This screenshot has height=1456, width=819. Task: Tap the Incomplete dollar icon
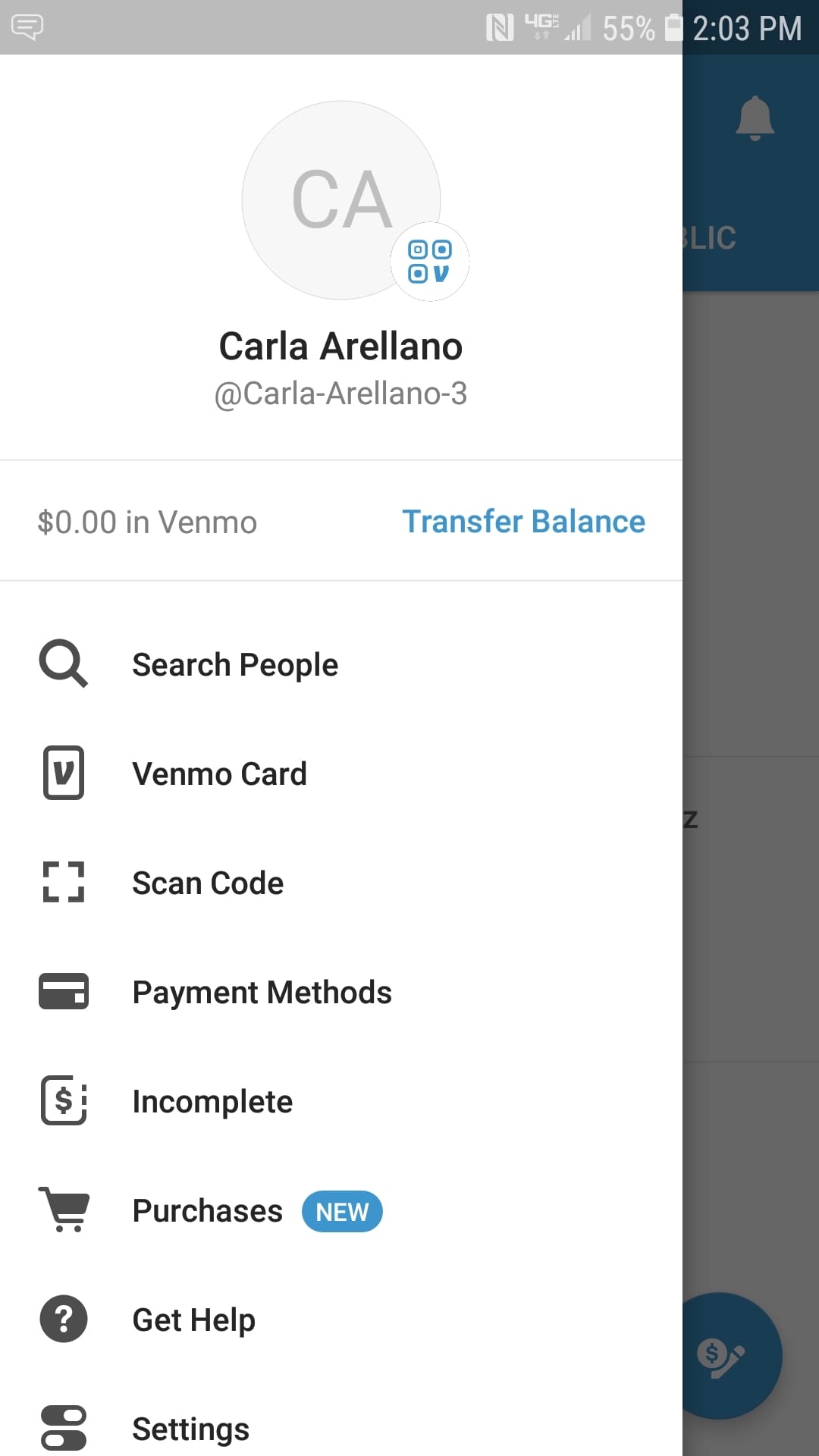point(64,1100)
